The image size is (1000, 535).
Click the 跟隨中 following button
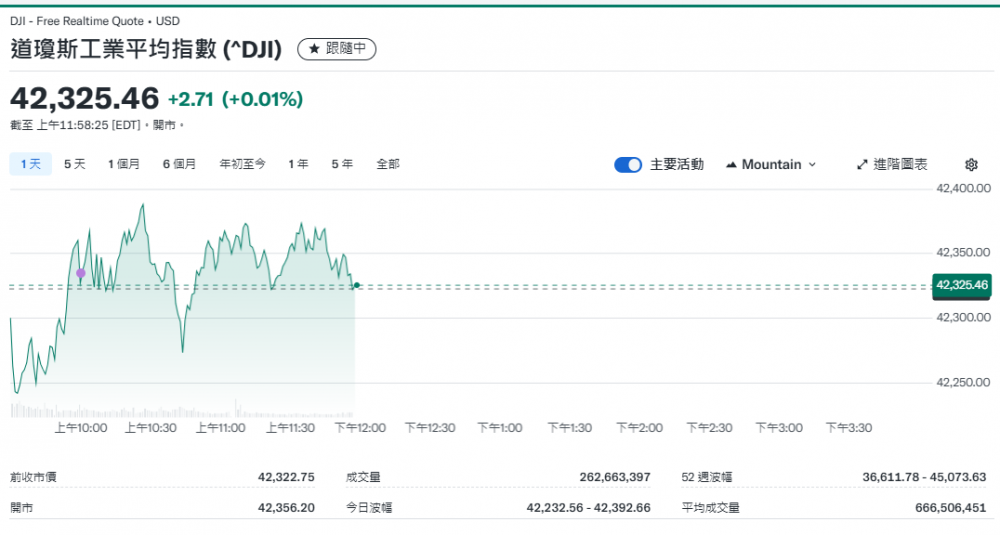coord(337,48)
